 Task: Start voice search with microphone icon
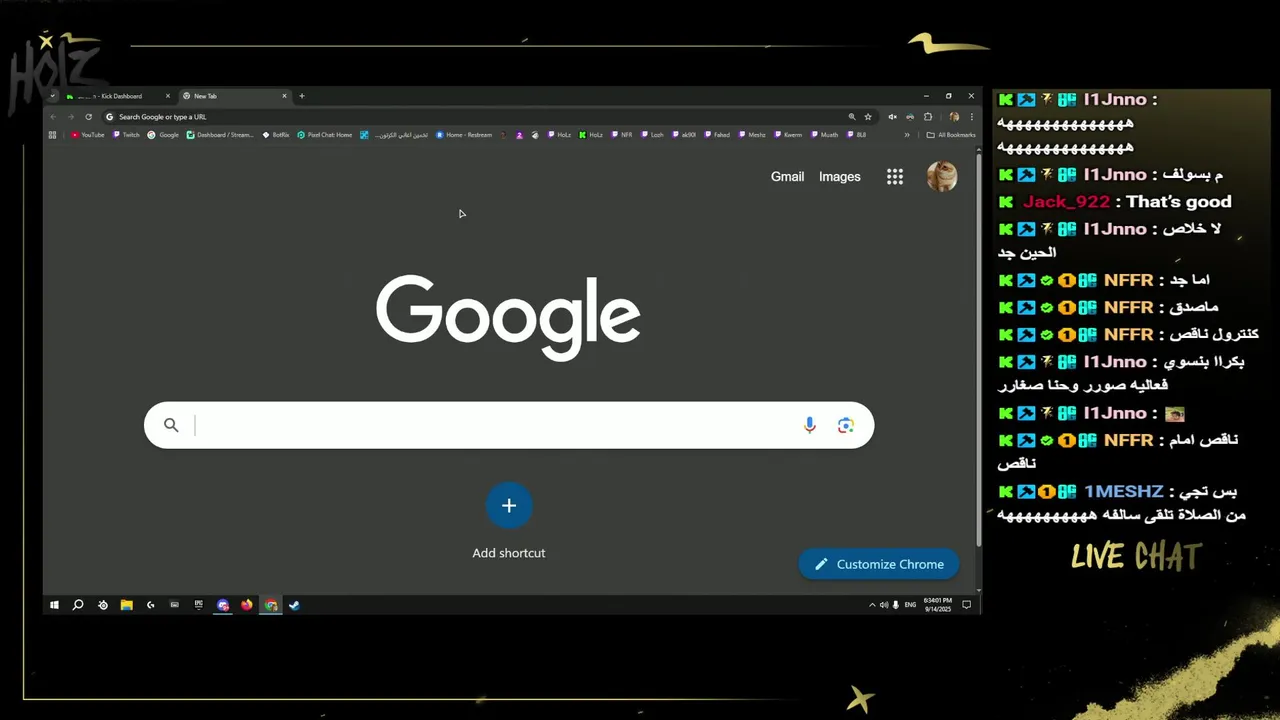pyautogui.click(x=810, y=425)
